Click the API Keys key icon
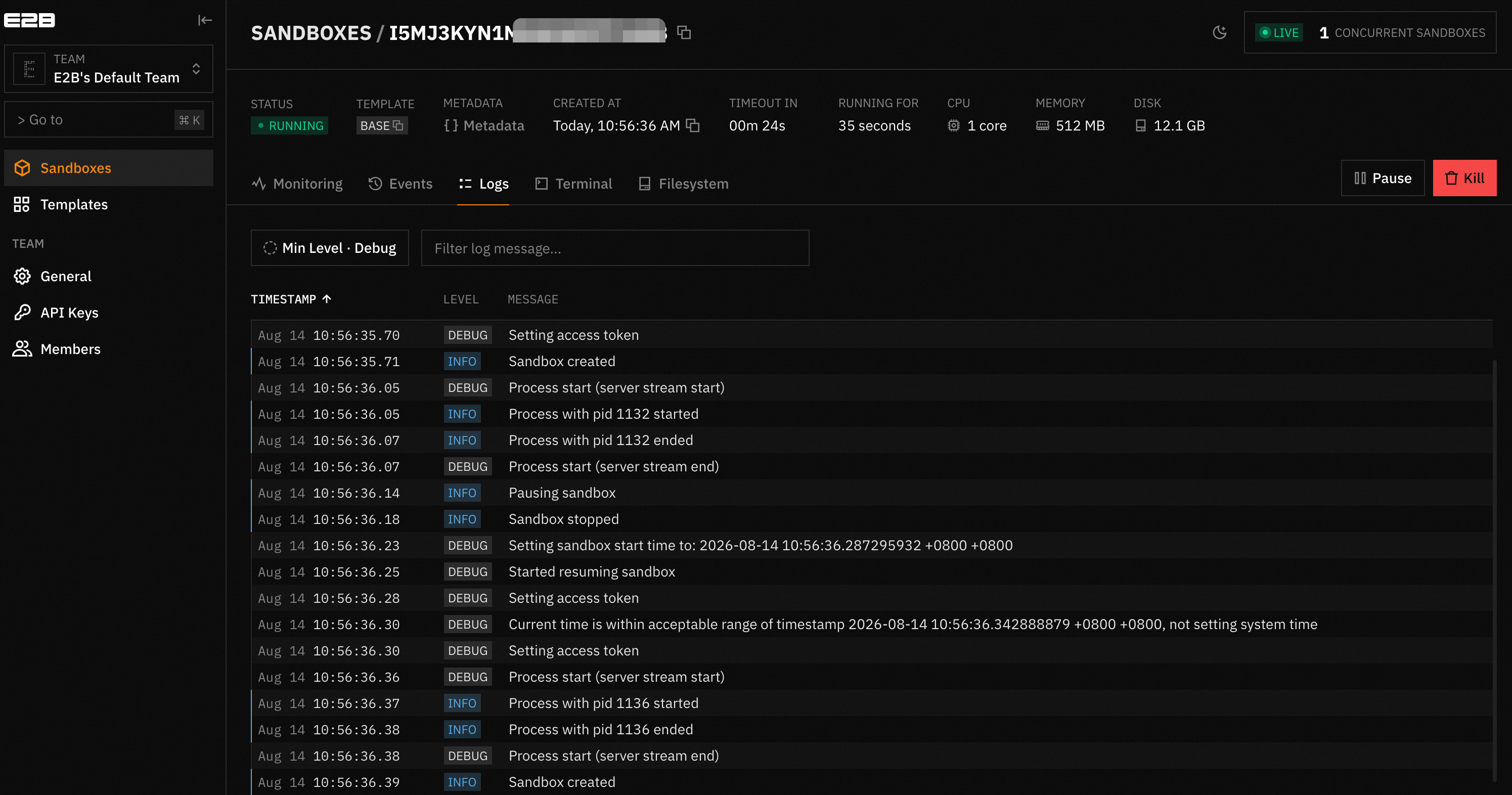The width and height of the screenshot is (1512, 795). pyautogui.click(x=22, y=313)
